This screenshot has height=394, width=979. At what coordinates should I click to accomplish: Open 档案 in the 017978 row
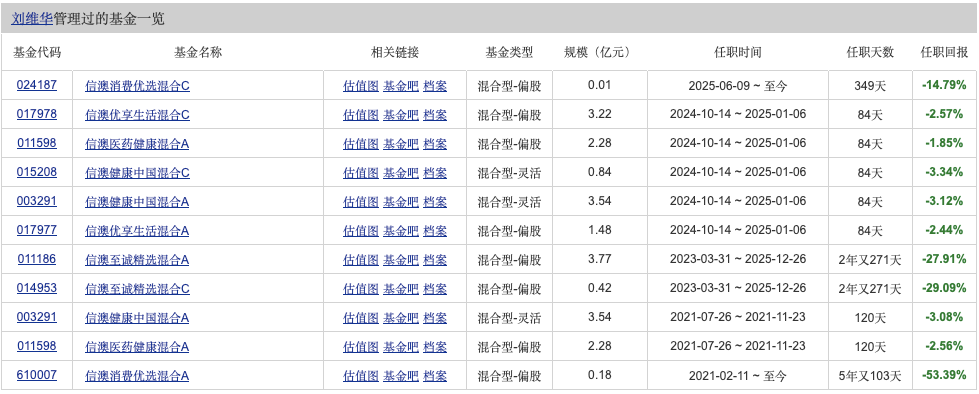tap(435, 115)
